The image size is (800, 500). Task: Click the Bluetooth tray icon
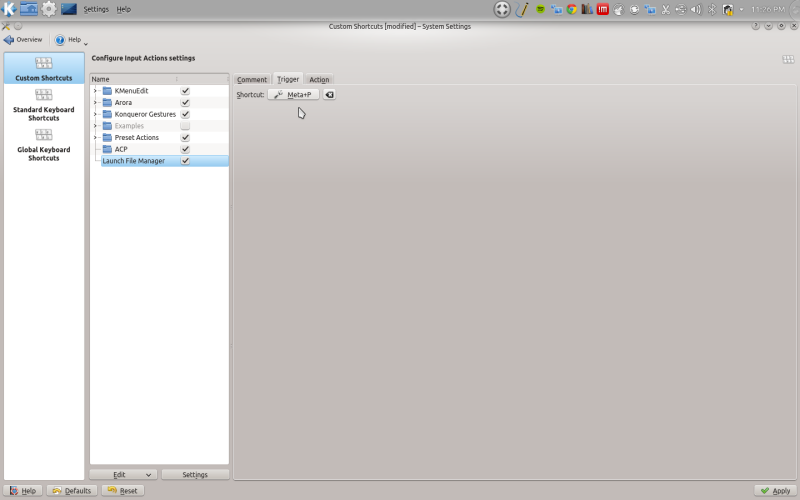tap(712, 9)
